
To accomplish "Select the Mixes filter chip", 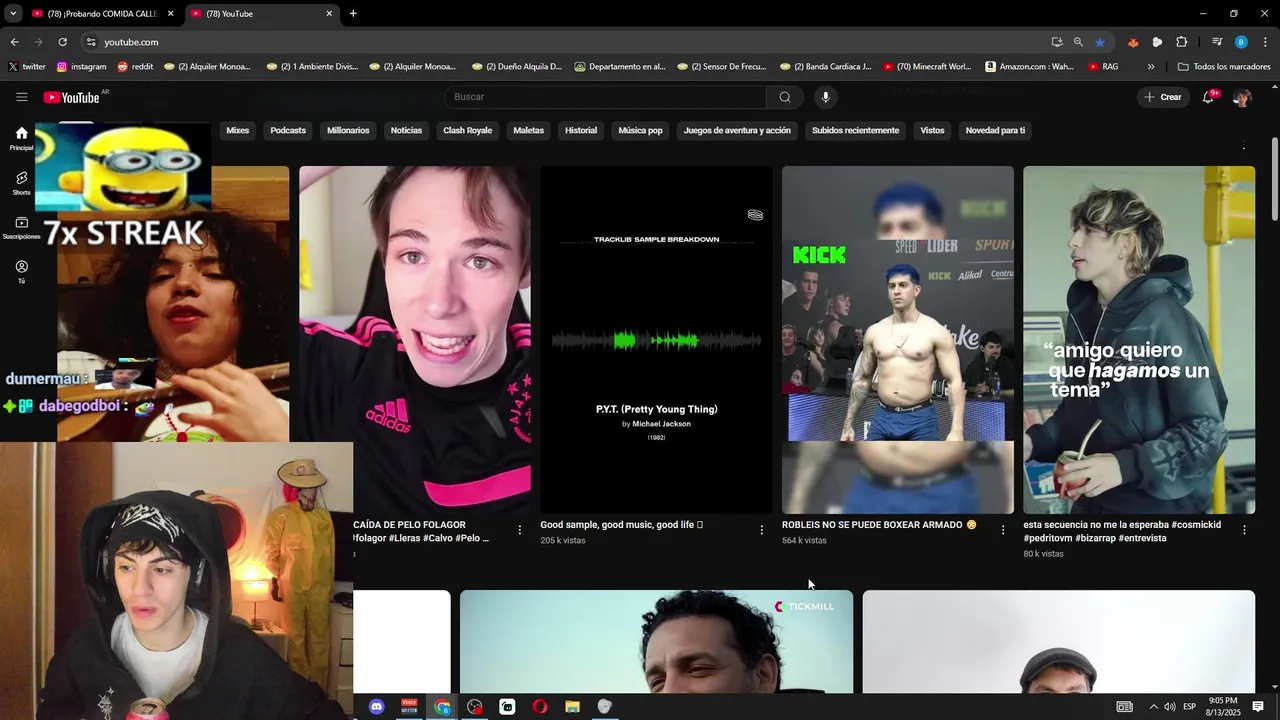I will [x=237, y=130].
